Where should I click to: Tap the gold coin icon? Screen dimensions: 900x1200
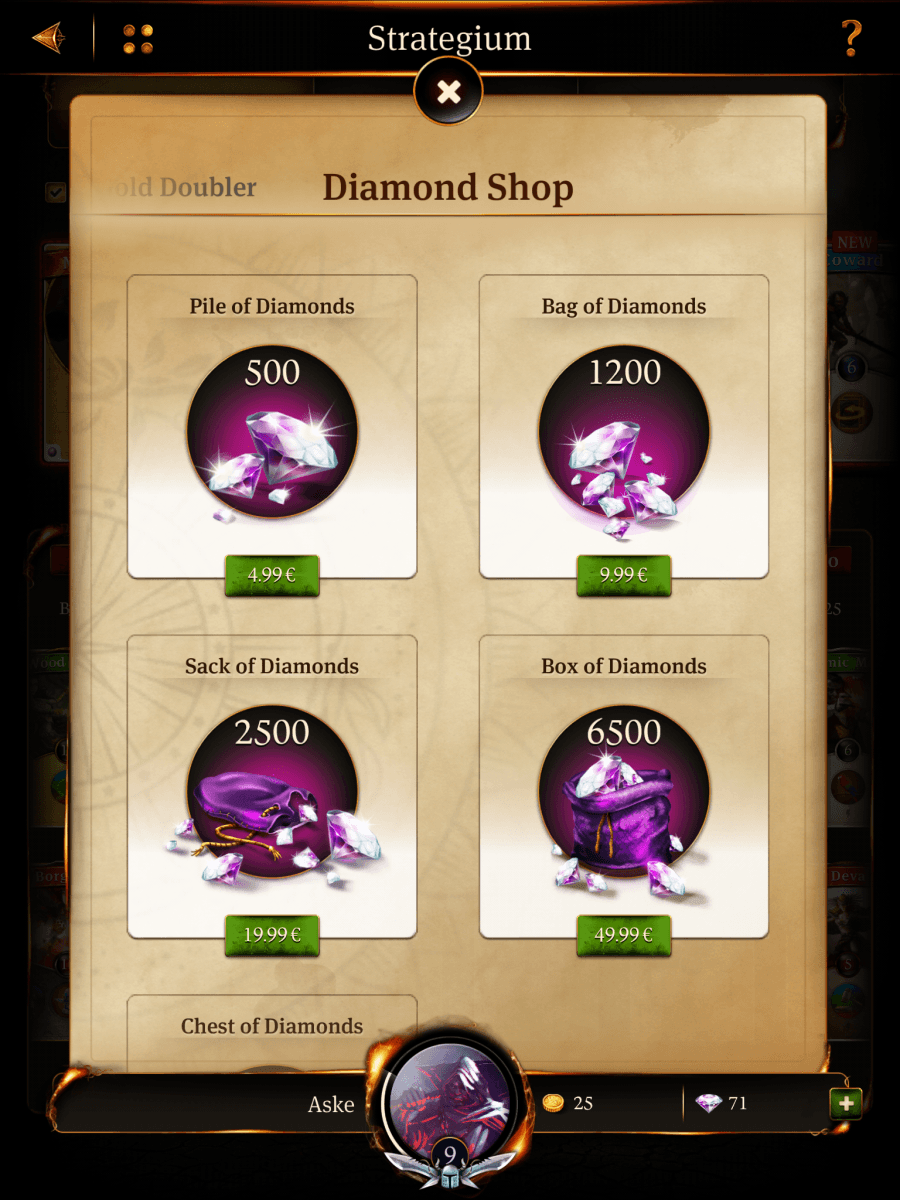point(553,1103)
